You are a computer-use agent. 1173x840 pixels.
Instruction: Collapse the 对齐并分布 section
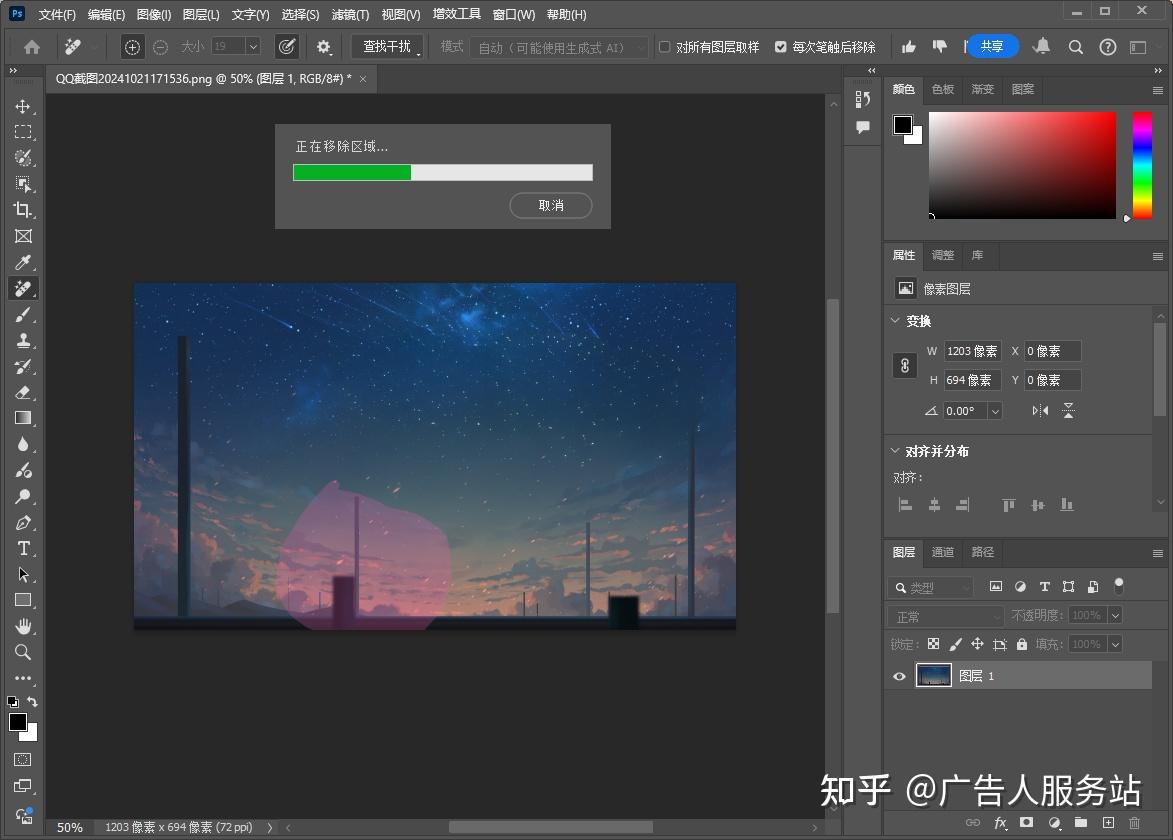coord(895,451)
